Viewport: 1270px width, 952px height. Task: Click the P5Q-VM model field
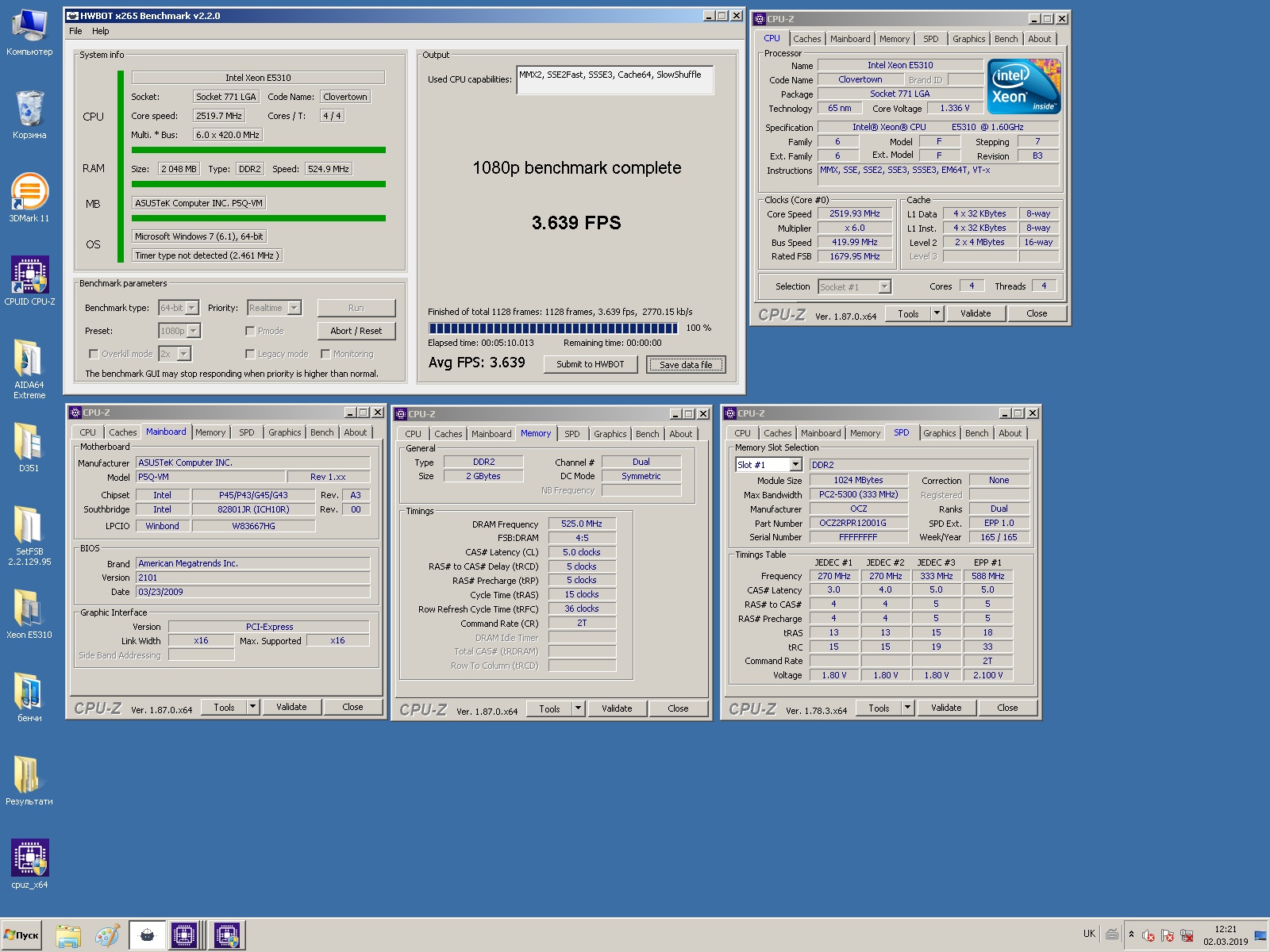point(210,477)
